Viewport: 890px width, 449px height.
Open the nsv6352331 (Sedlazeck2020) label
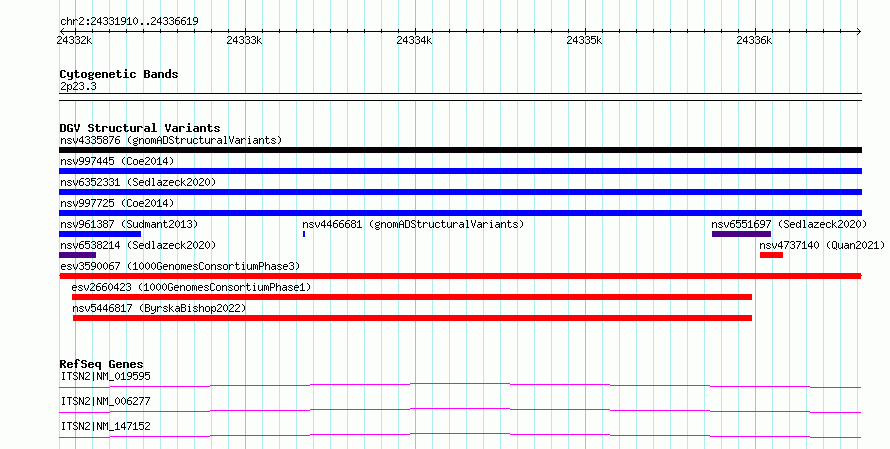click(x=138, y=182)
